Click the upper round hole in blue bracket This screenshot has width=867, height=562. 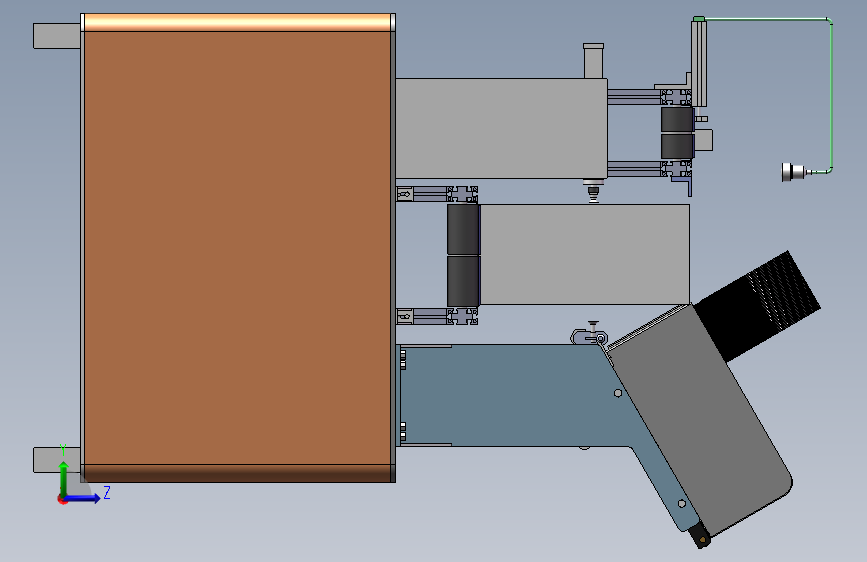(618, 393)
